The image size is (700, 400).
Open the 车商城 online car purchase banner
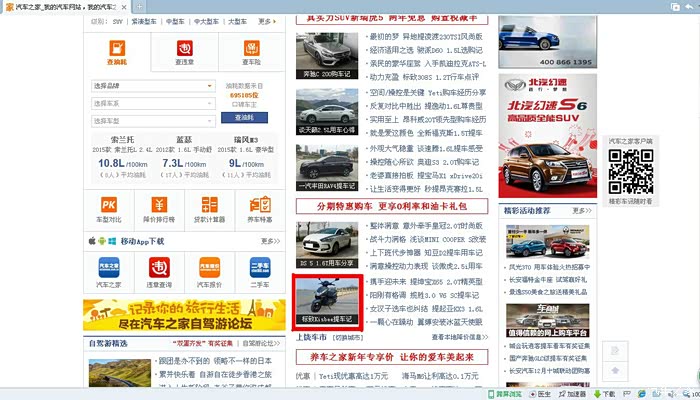point(547,321)
